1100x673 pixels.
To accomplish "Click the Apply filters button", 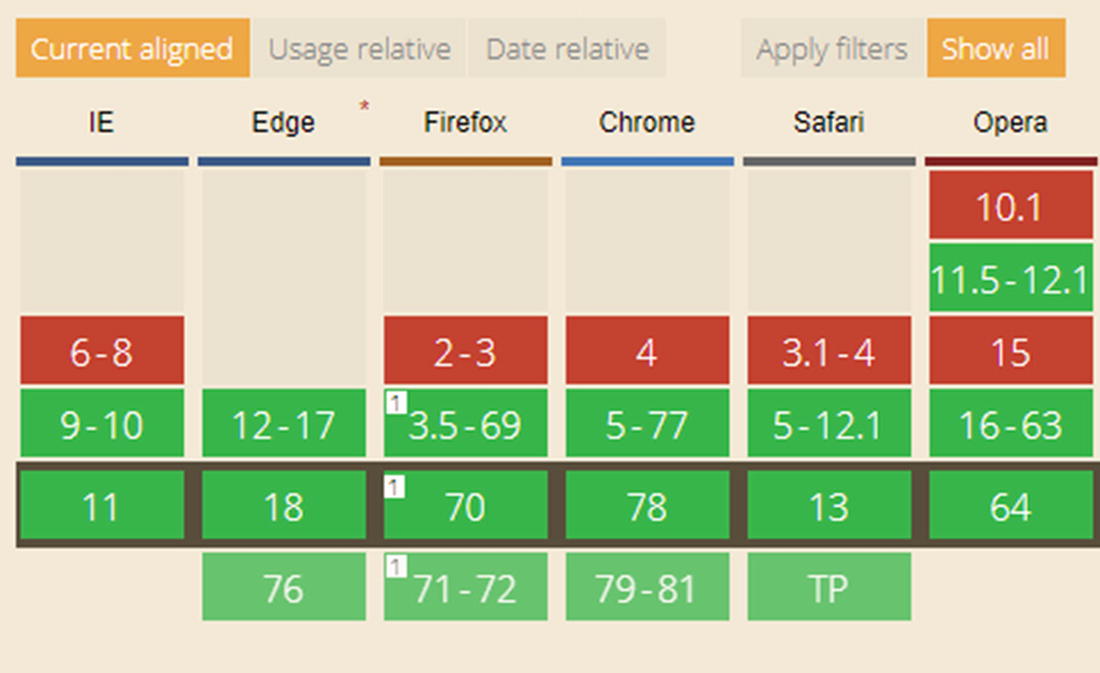I will pyautogui.click(x=832, y=48).
